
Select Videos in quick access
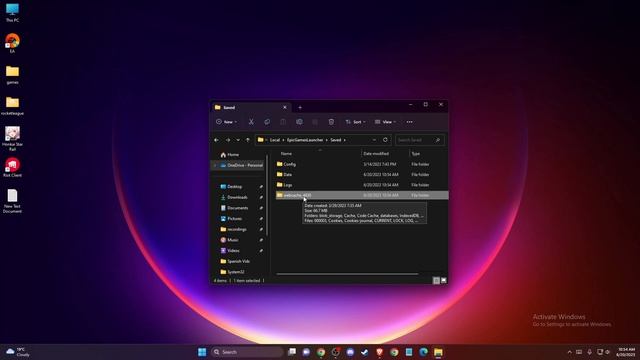point(233,251)
